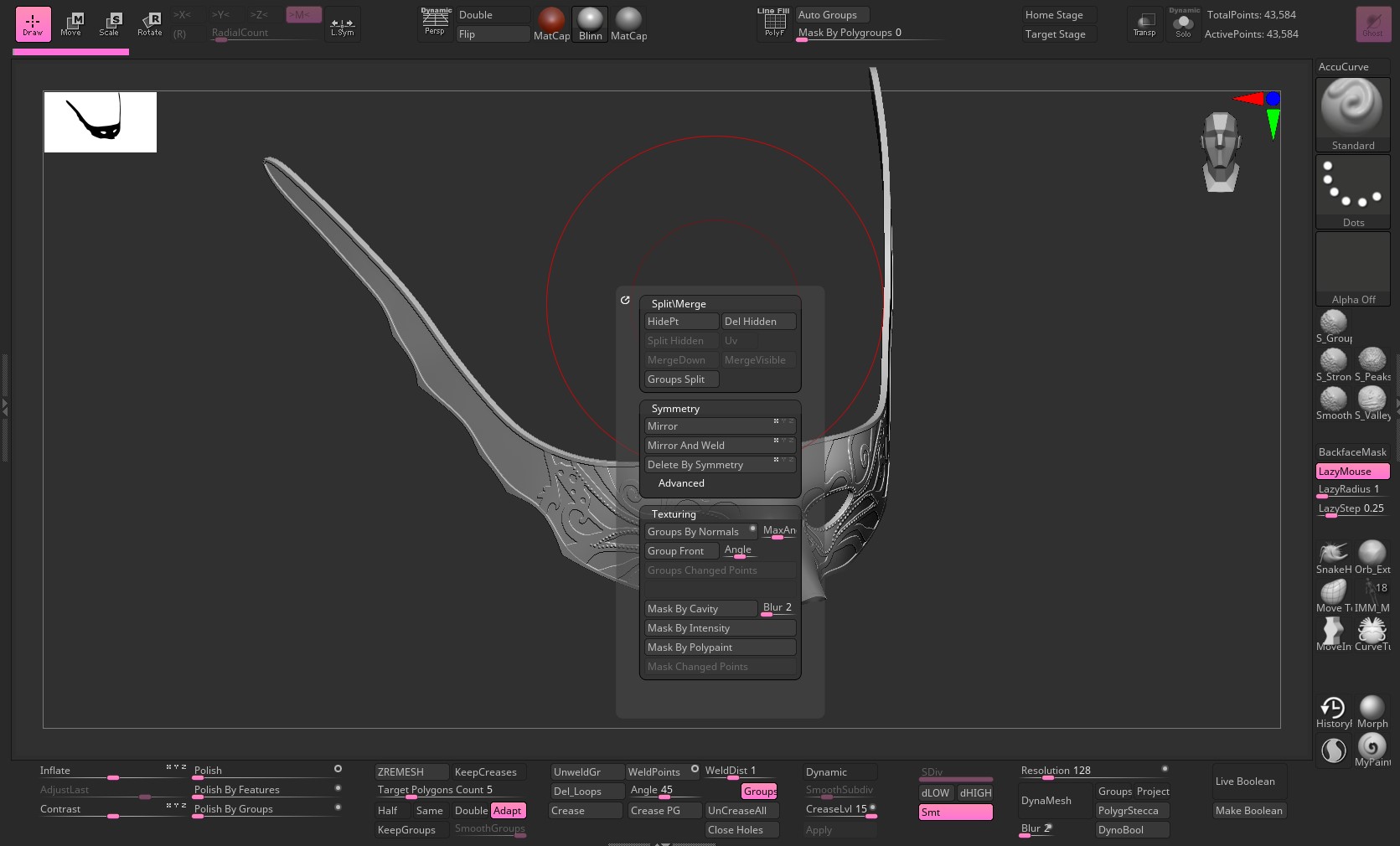Choose Groups Split
This screenshot has width=1400, height=846.
(x=682, y=379)
